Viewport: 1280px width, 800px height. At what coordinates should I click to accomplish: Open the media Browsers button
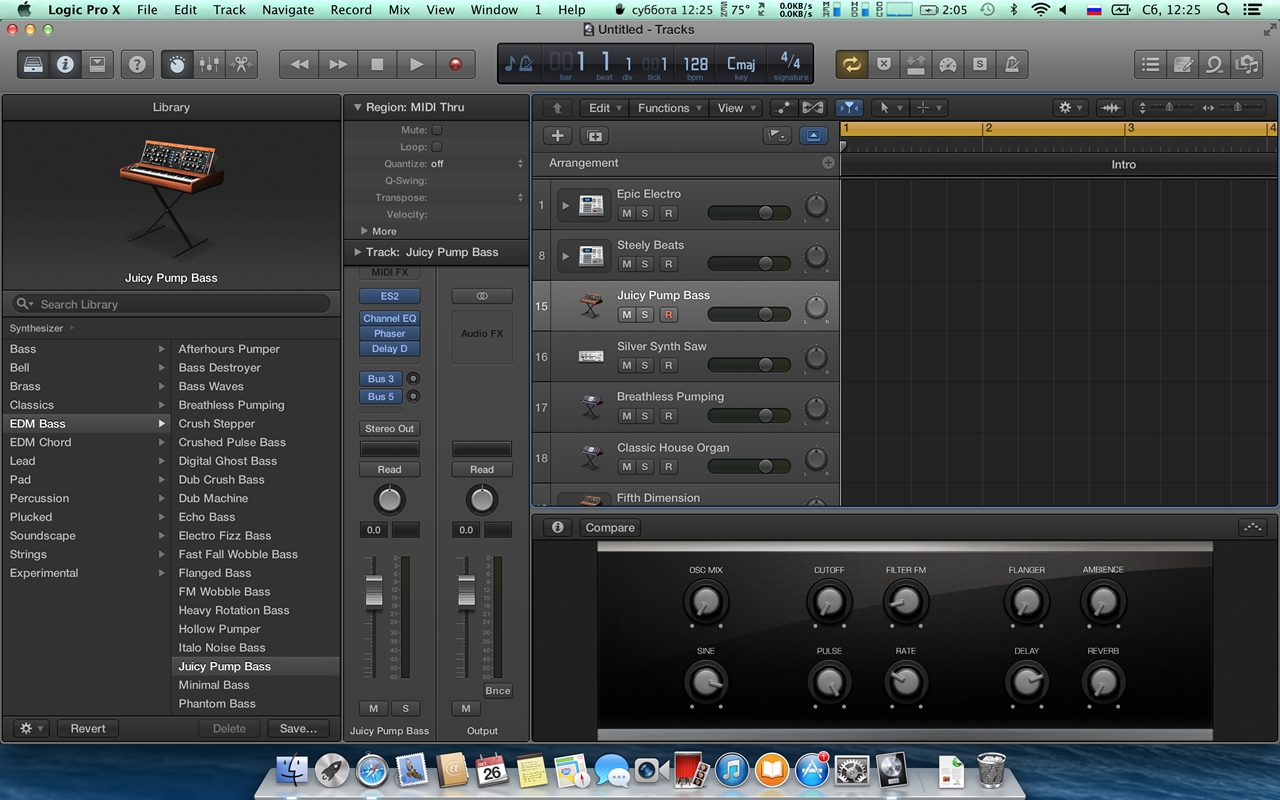1247,64
